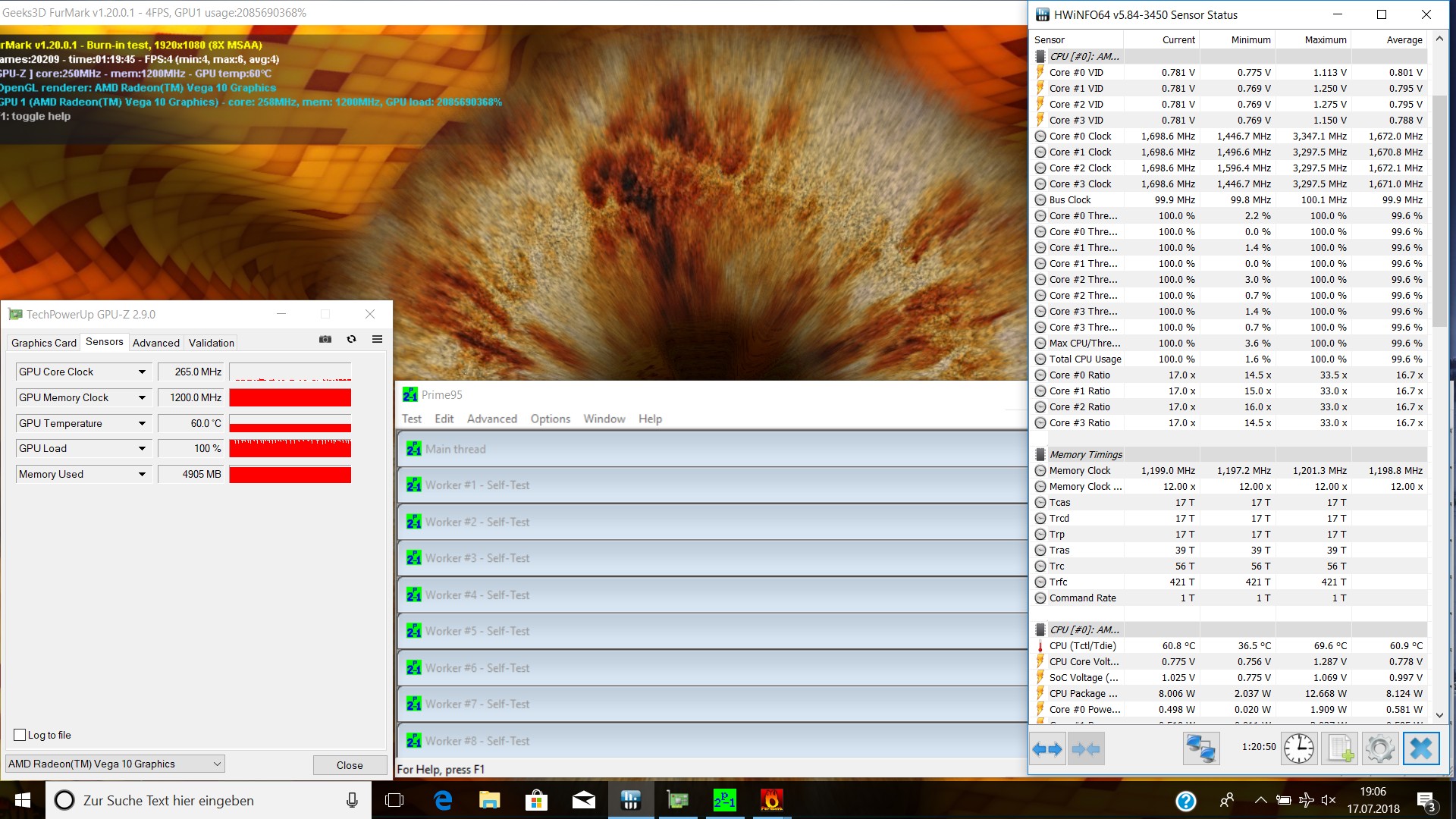Open Prime95 Test menu
This screenshot has width=1456, height=819.
412,419
